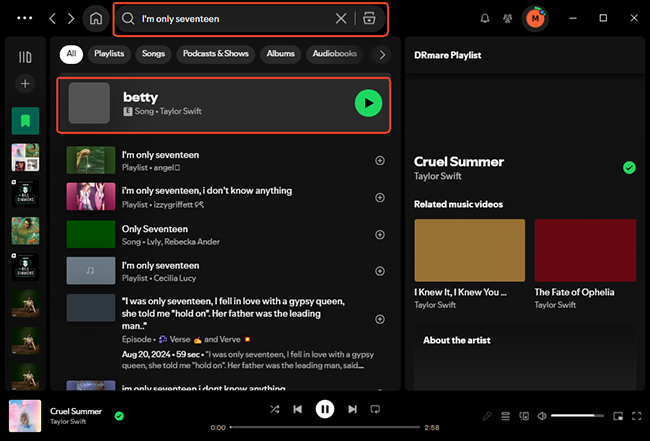Mute the volume speaker icon
This screenshot has width=650, height=441.
tap(542, 416)
